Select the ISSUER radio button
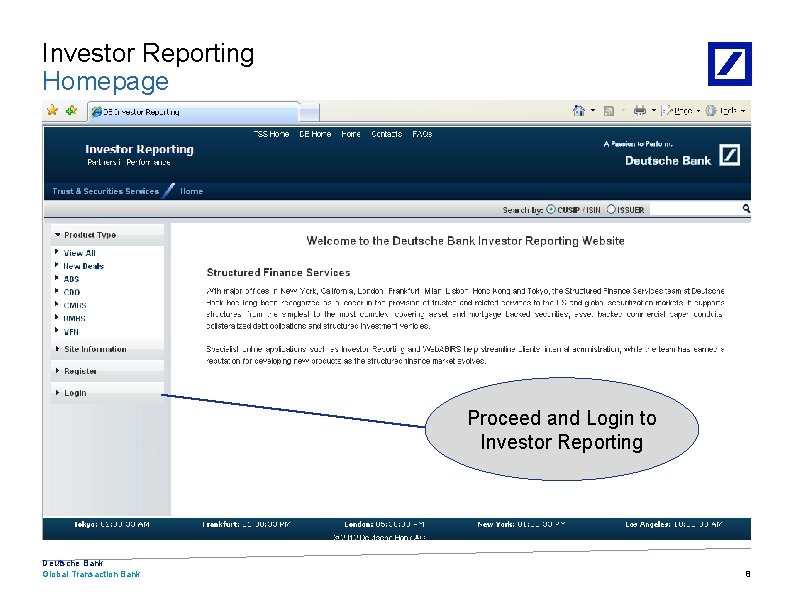 [611, 209]
